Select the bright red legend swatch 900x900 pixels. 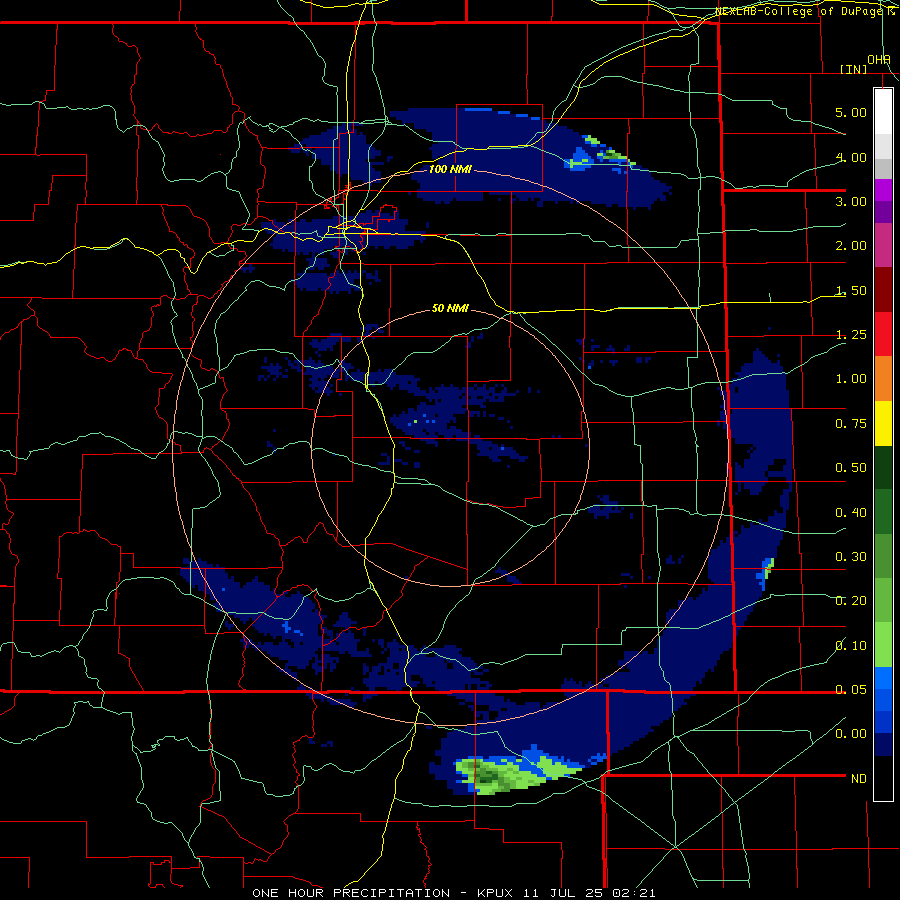coord(883,334)
